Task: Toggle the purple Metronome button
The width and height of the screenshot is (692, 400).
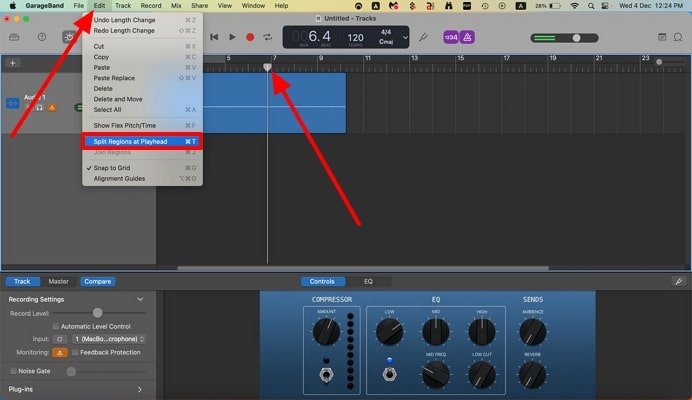Action: click(467, 38)
